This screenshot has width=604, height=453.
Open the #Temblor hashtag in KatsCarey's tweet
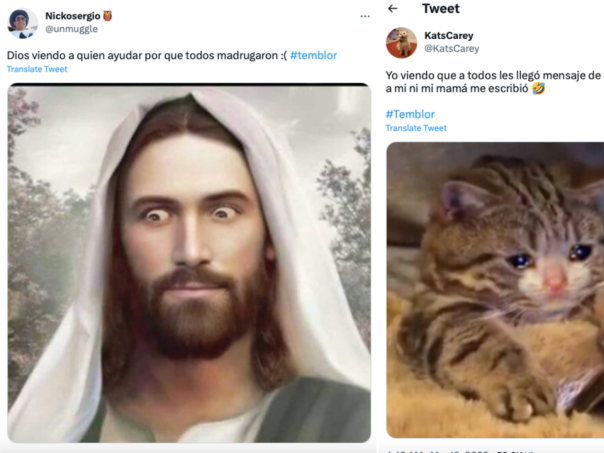point(410,114)
